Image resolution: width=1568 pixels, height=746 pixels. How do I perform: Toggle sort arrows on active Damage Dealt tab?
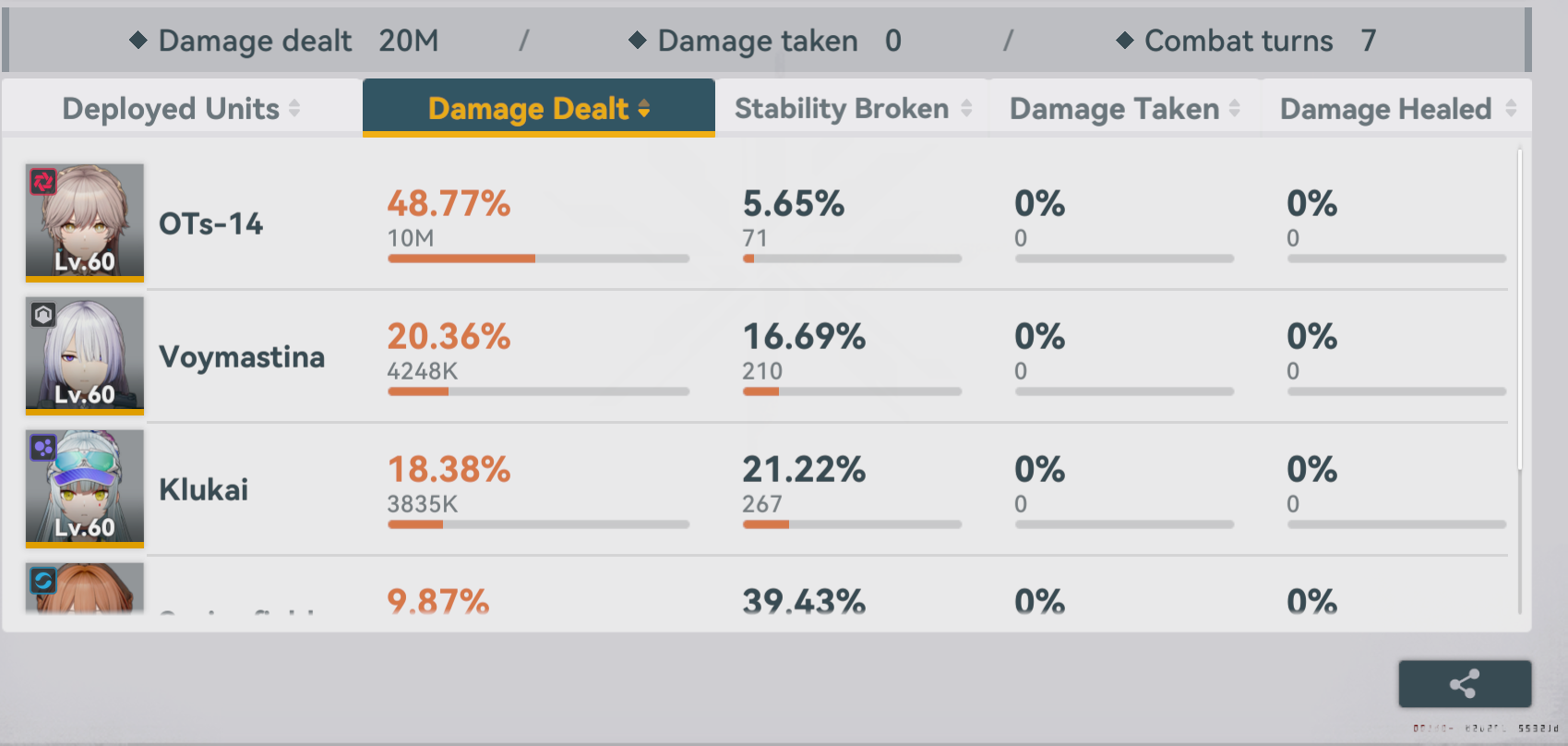point(644,108)
